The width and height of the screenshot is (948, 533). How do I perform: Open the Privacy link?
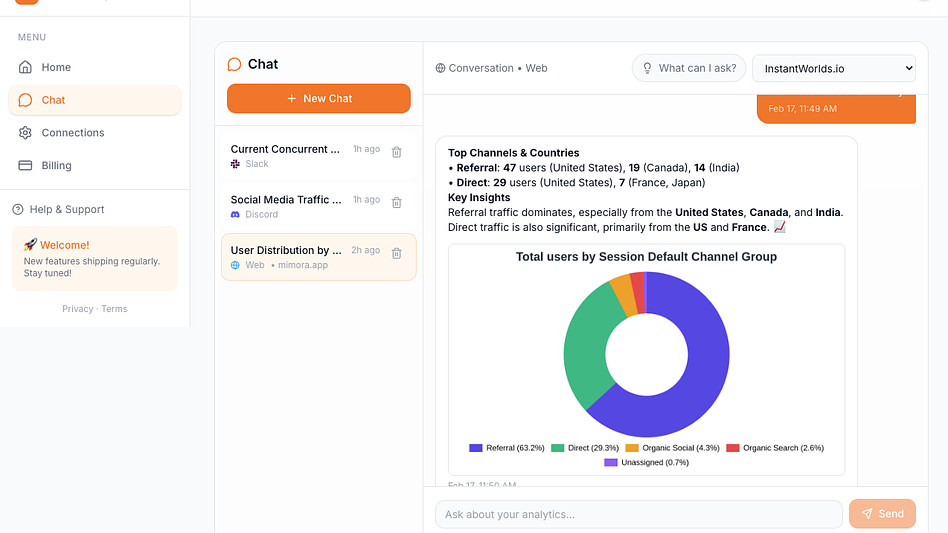tap(77, 309)
